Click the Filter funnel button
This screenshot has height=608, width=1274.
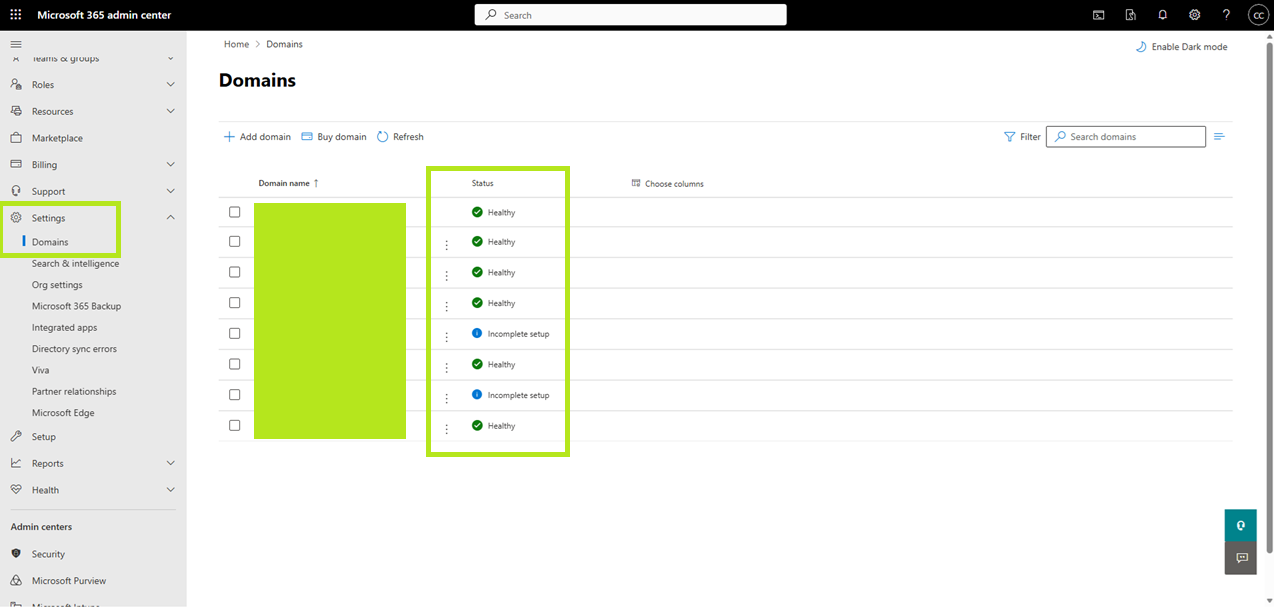pyautogui.click(x=1022, y=137)
